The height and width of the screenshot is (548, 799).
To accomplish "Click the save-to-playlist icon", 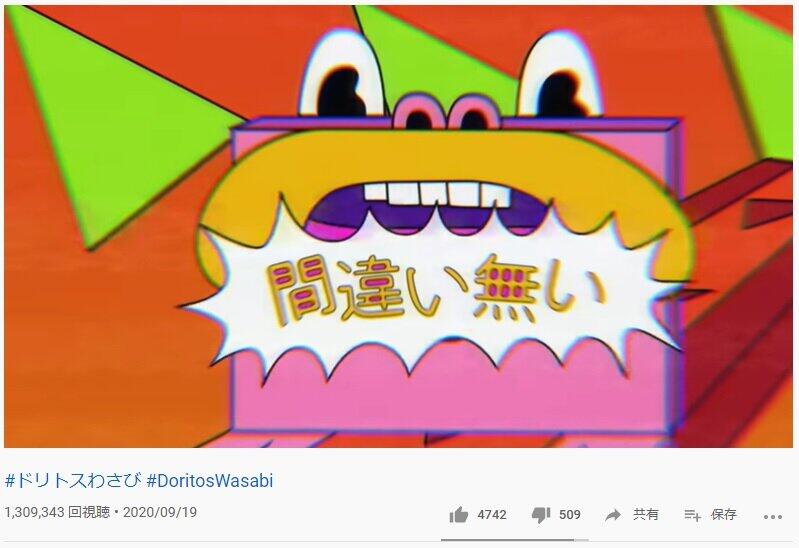I will click(693, 515).
